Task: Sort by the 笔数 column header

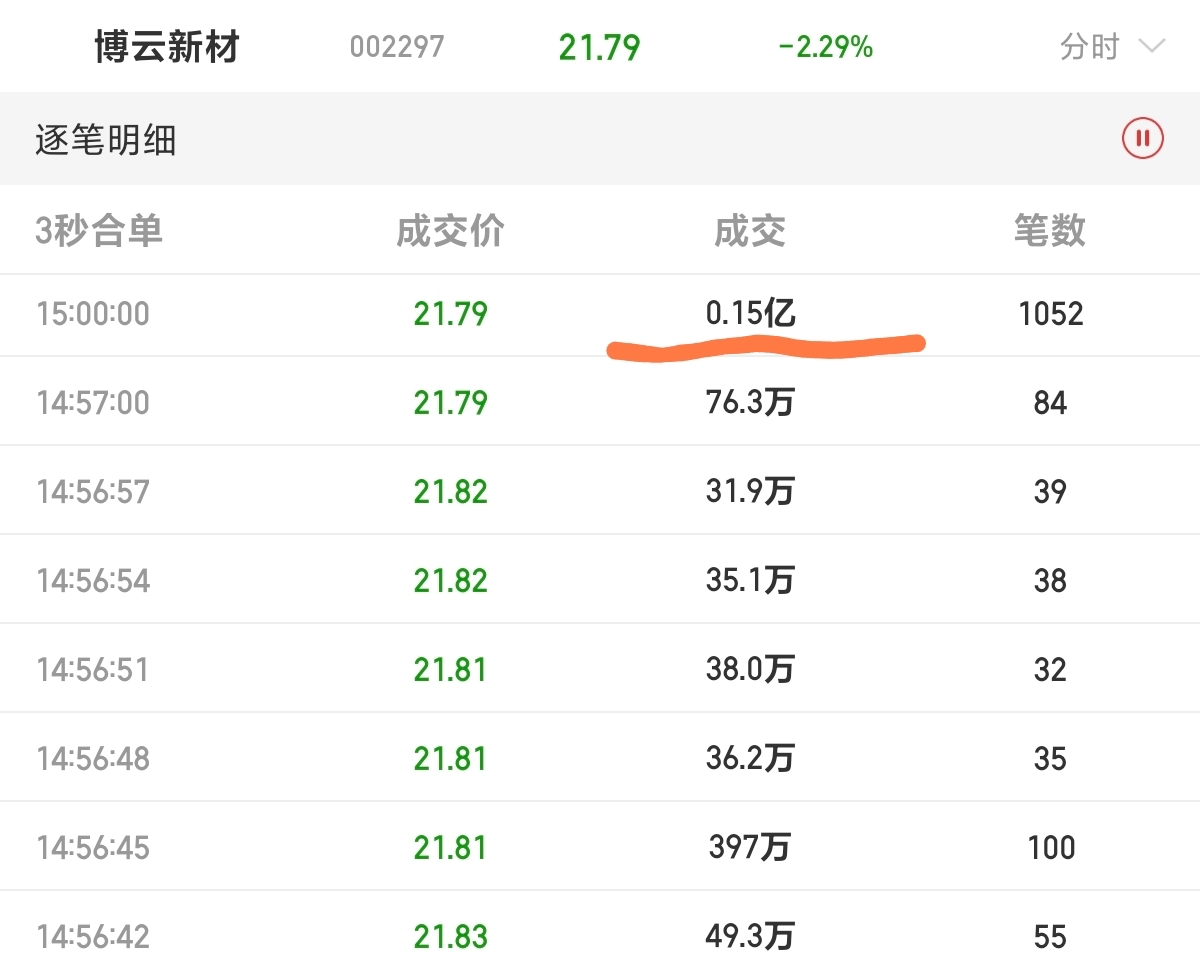Action: tap(1049, 231)
